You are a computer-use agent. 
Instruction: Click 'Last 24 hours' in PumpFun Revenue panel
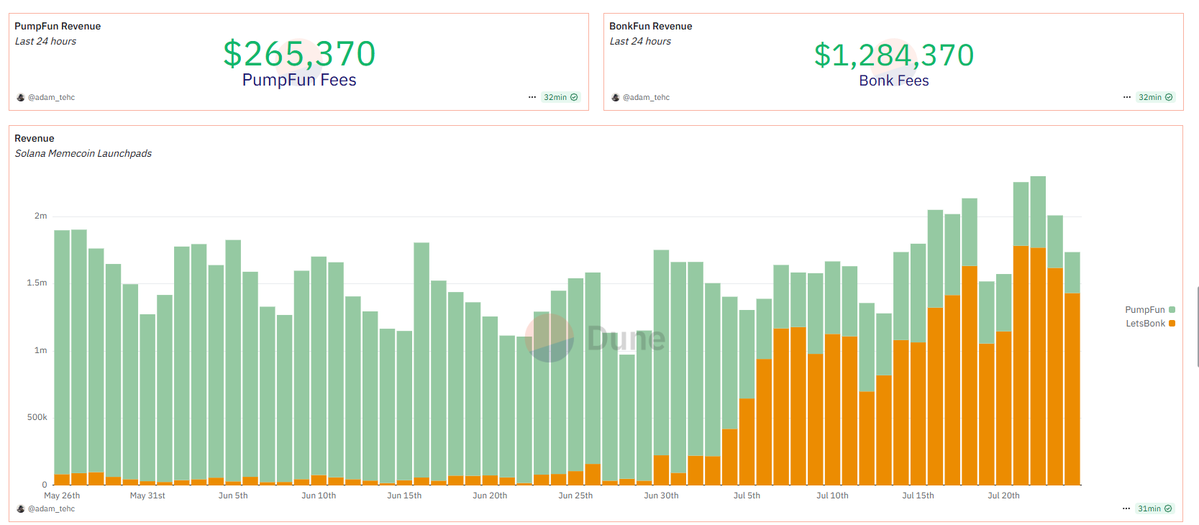point(45,41)
